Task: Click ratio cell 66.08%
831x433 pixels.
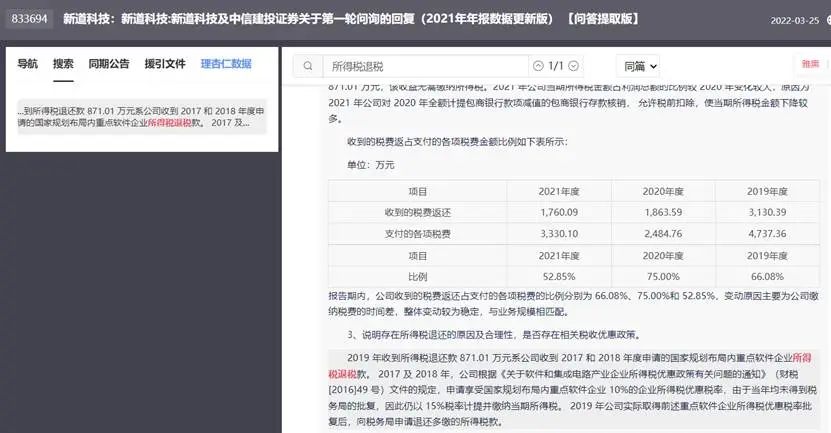Action: (x=767, y=277)
